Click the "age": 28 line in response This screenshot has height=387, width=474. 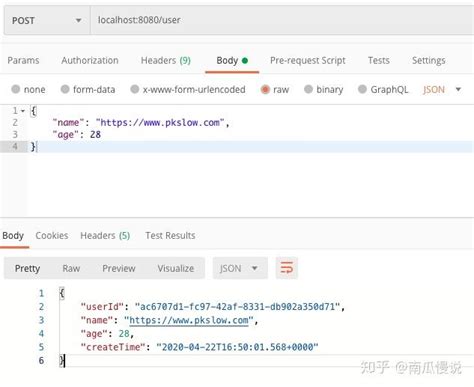(x=107, y=334)
